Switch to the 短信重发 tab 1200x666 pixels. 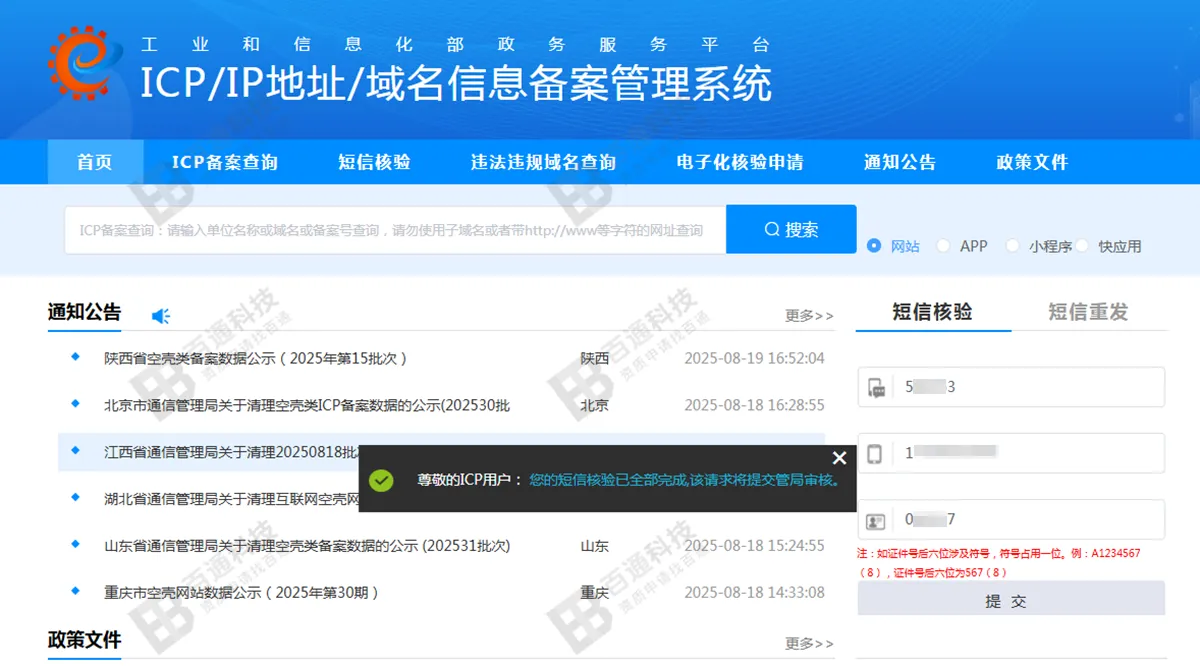(x=1088, y=311)
